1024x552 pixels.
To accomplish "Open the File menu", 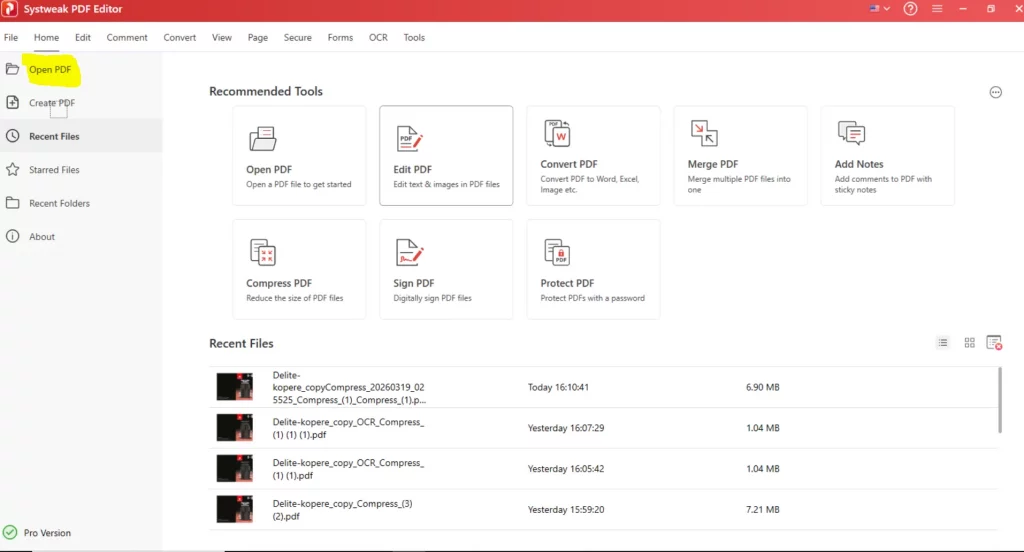I will click(11, 37).
